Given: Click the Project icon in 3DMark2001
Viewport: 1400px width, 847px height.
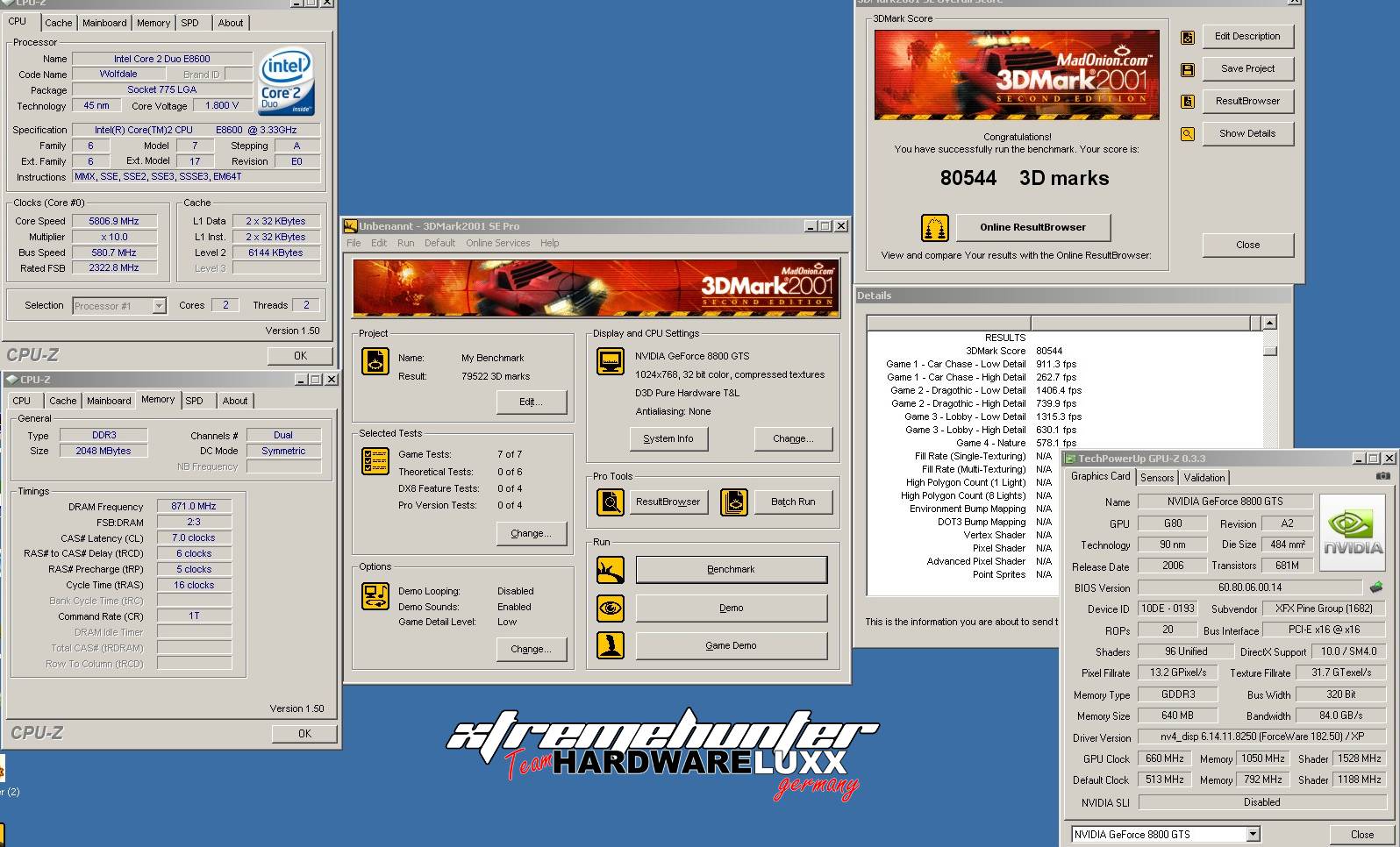Looking at the screenshot, I should pyautogui.click(x=375, y=361).
